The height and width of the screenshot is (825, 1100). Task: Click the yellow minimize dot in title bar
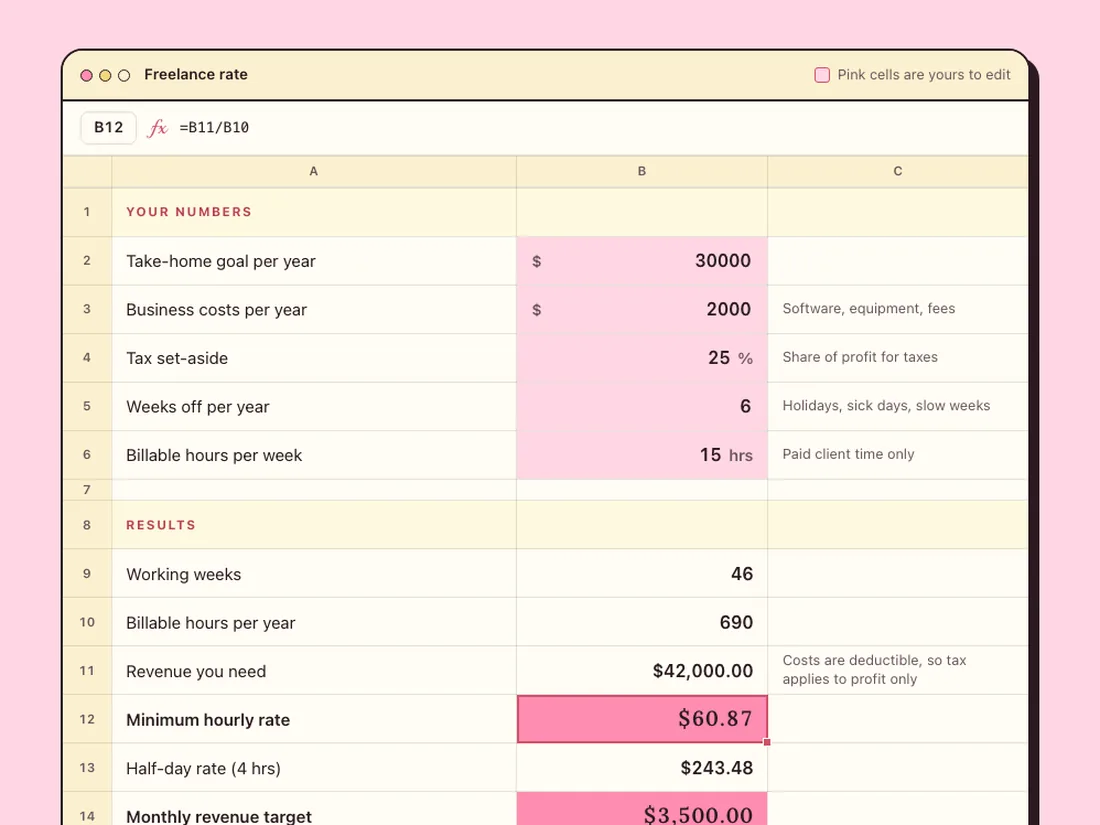pos(105,75)
